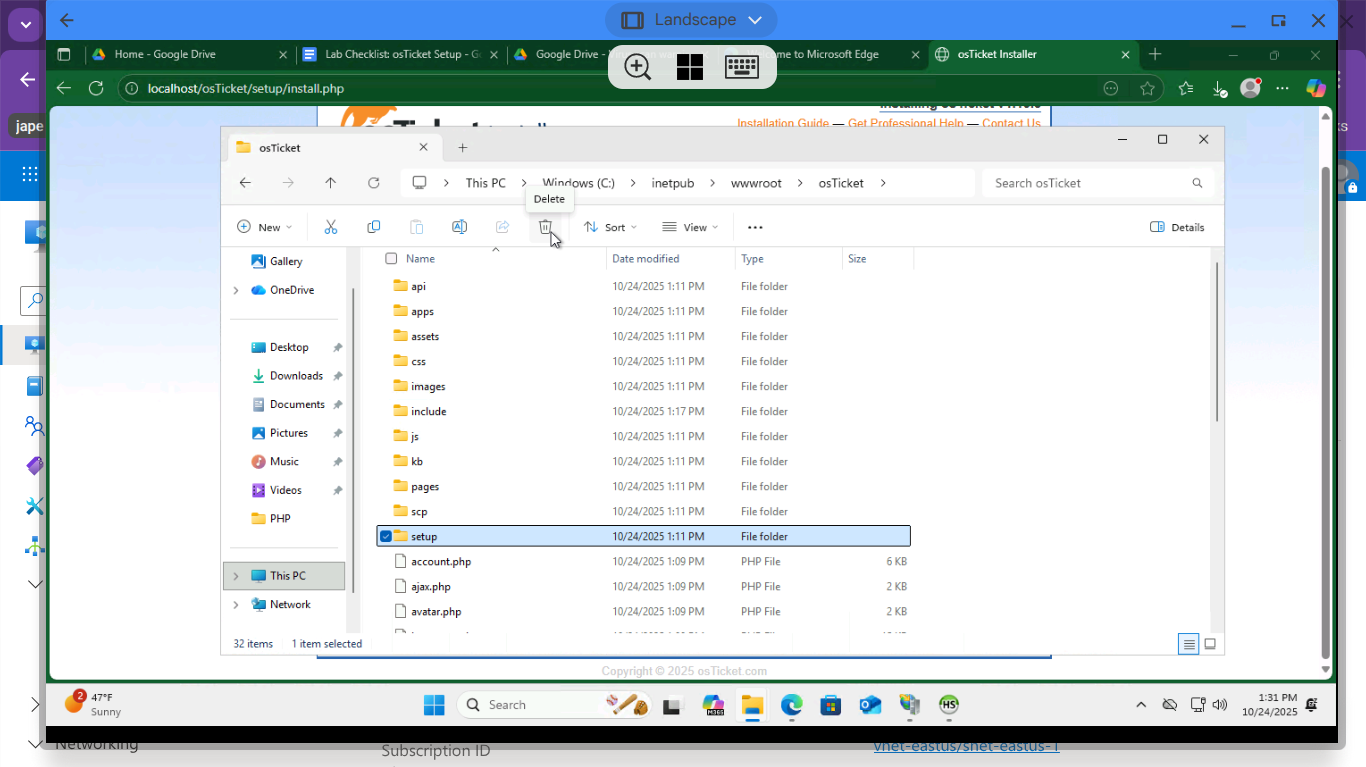Select Downloads in the navigation pane
Image resolution: width=1366 pixels, height=767 pixels.
(x=296, y=376)
